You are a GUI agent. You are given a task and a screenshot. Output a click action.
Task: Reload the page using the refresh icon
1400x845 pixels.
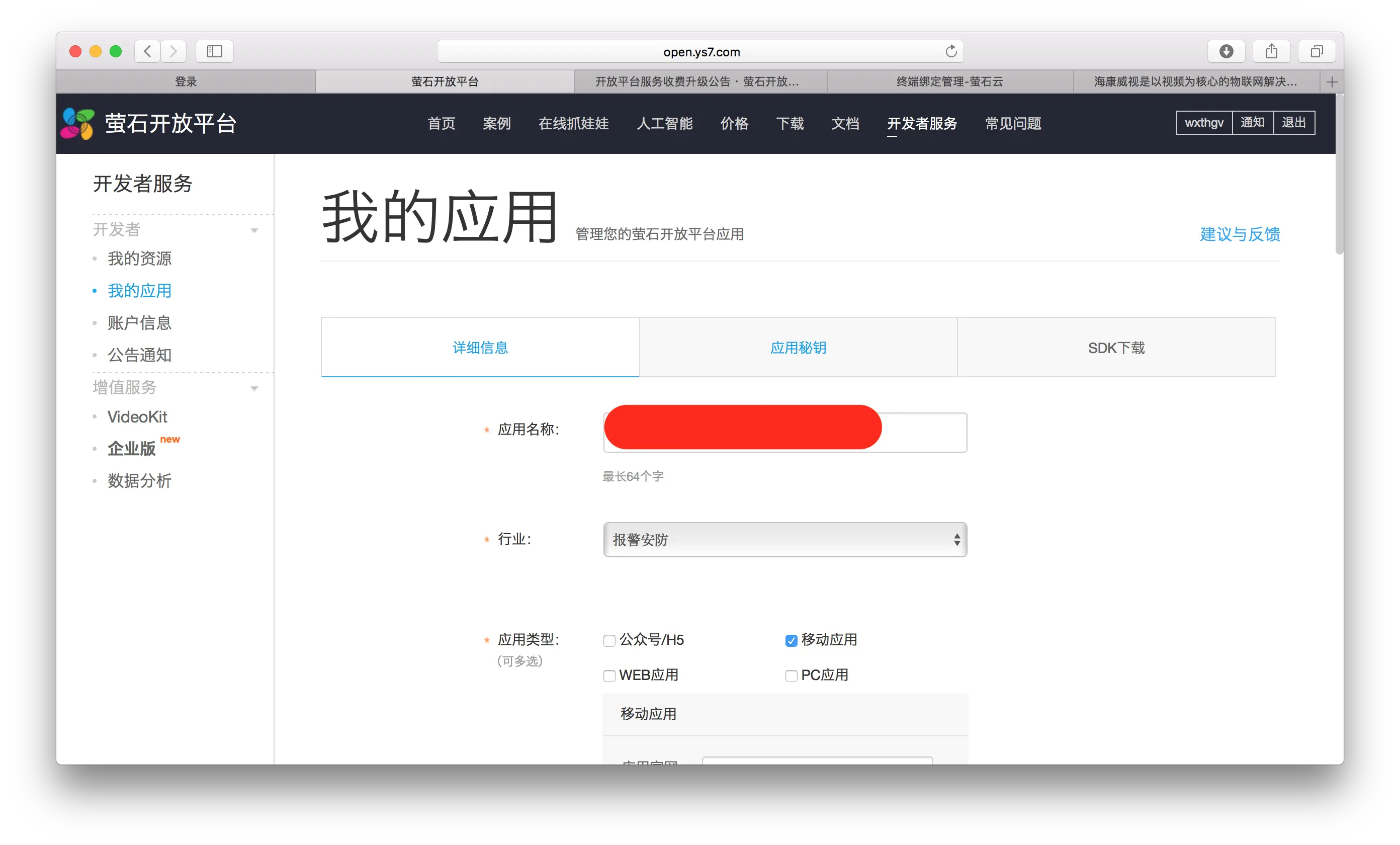(950, 52)
